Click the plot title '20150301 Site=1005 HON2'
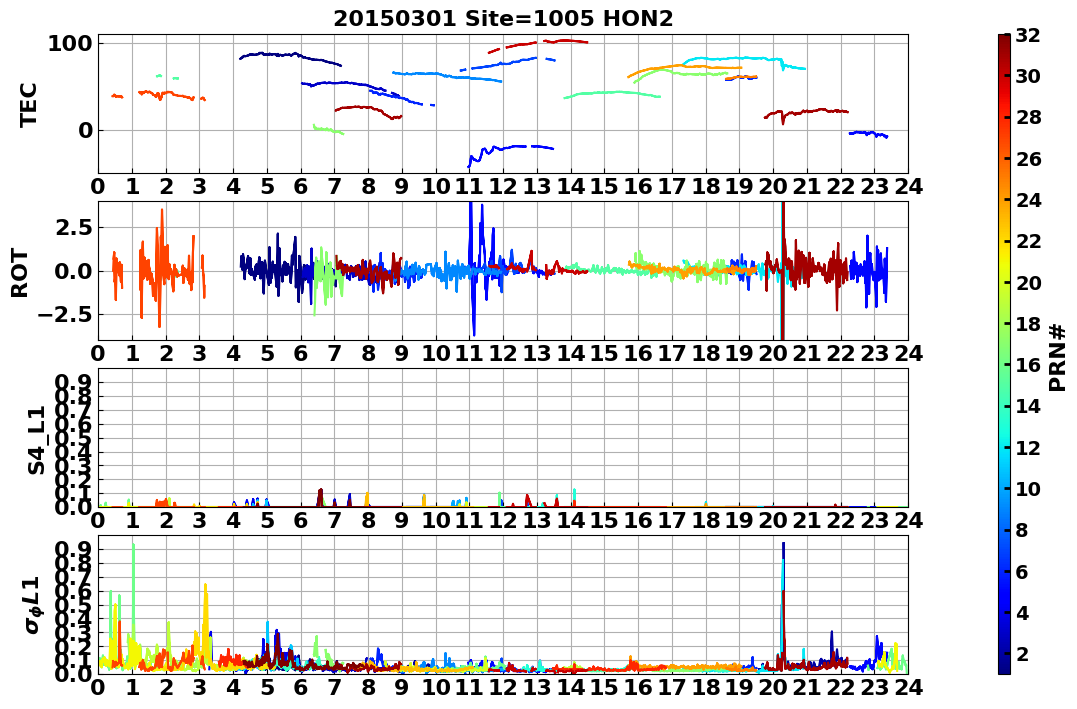 503,19
